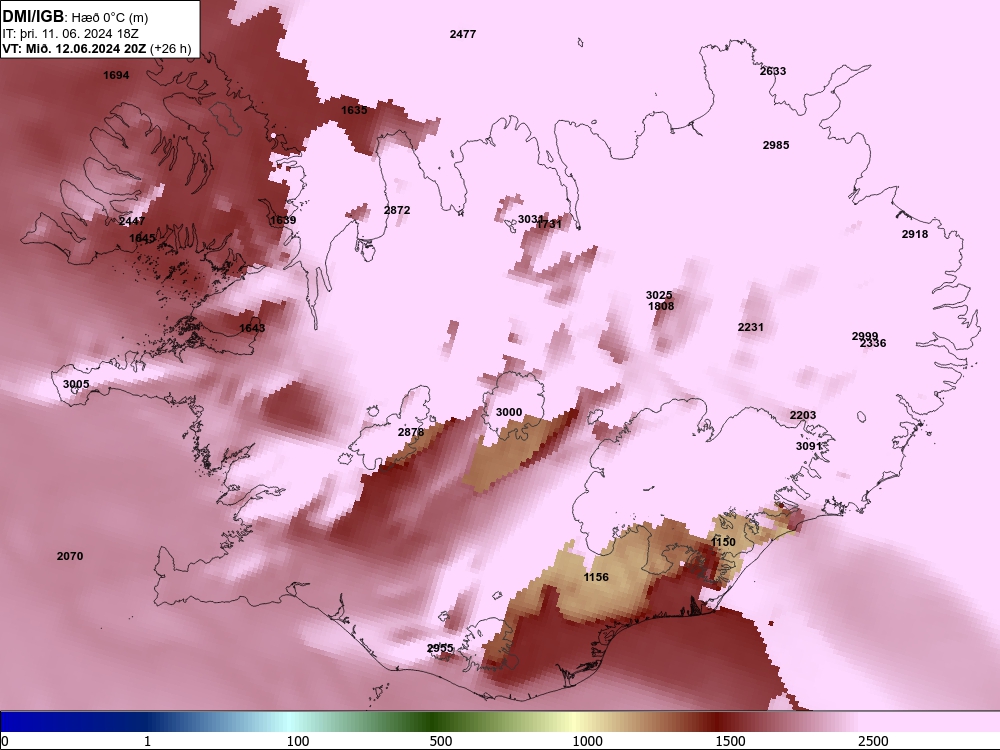Select the 3091 map label
The width and height of the screenshot is (1000, 750).
[809, 446]
